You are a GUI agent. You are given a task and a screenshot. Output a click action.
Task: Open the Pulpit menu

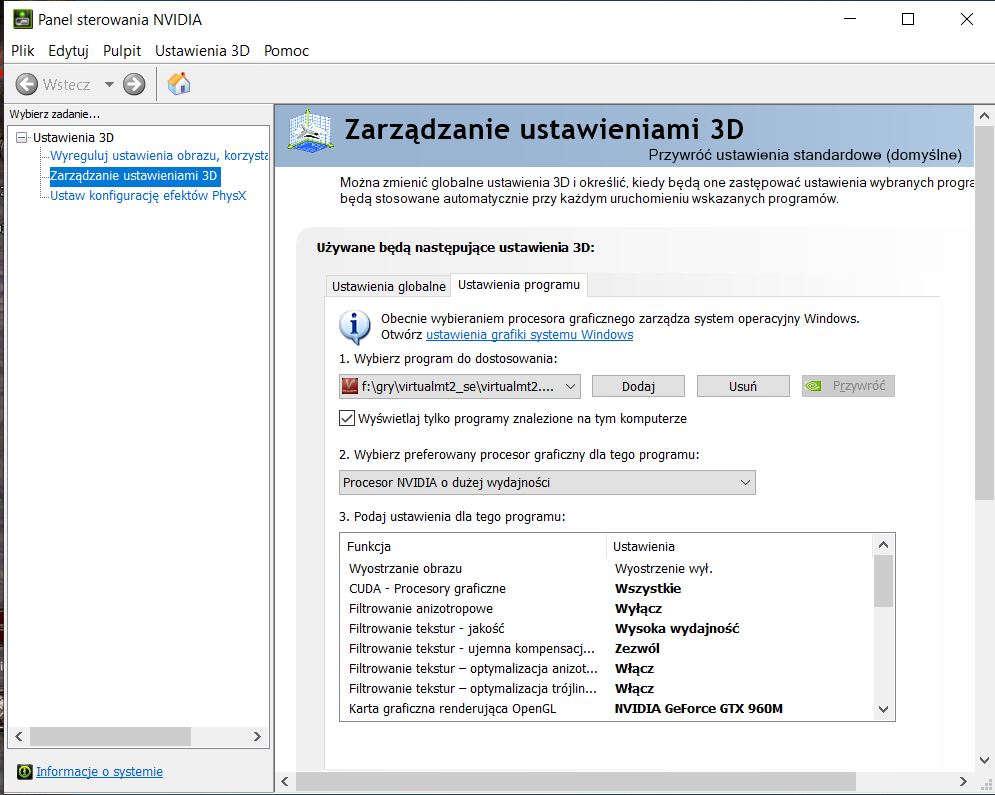click(x=122, y=51)
